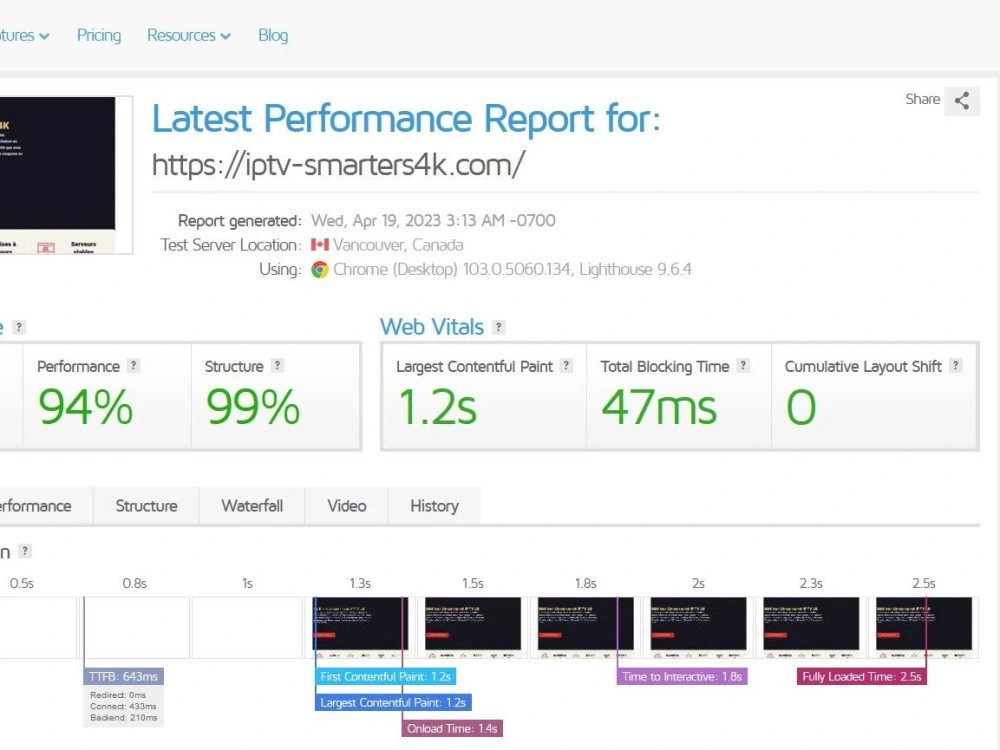Click the Redirect: 0ms detail
Image resolution: width=1000 pixels, height=750 pixels.
point(118,695)
